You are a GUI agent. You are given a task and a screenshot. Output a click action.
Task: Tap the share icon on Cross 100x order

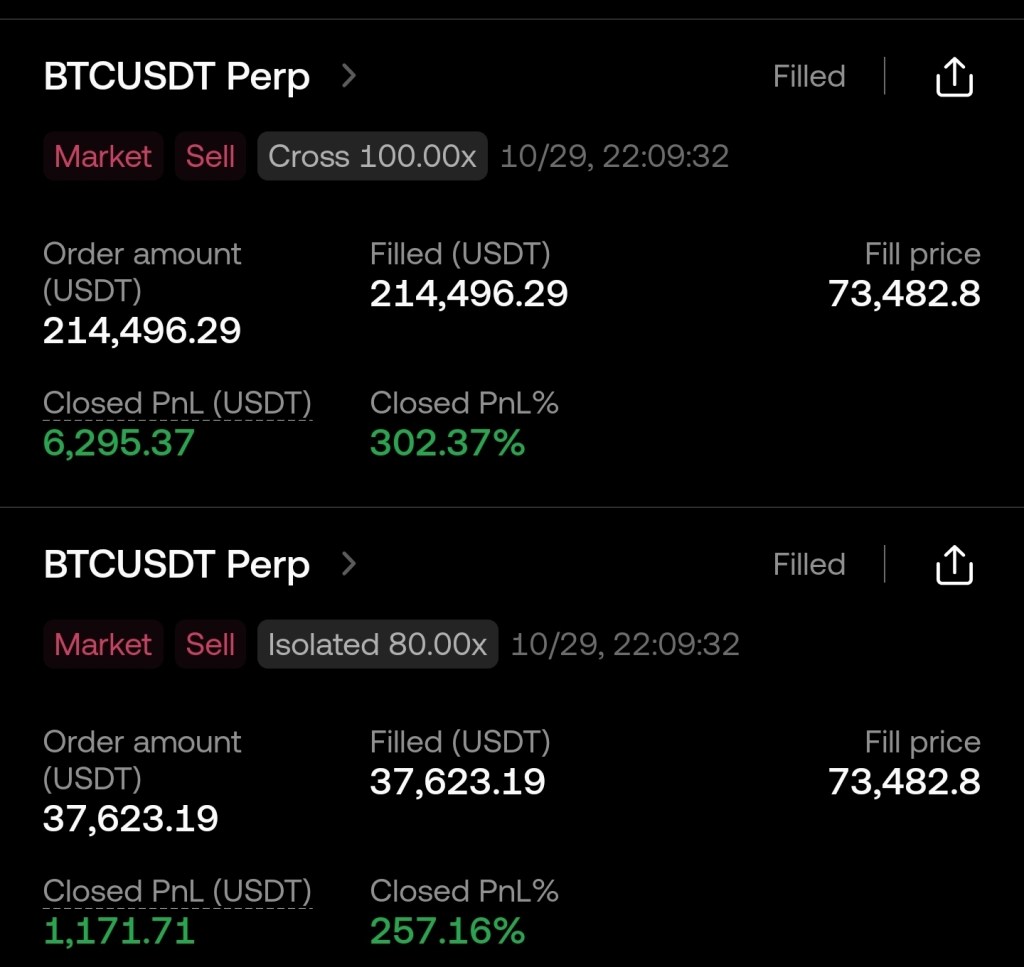point(954,77)
